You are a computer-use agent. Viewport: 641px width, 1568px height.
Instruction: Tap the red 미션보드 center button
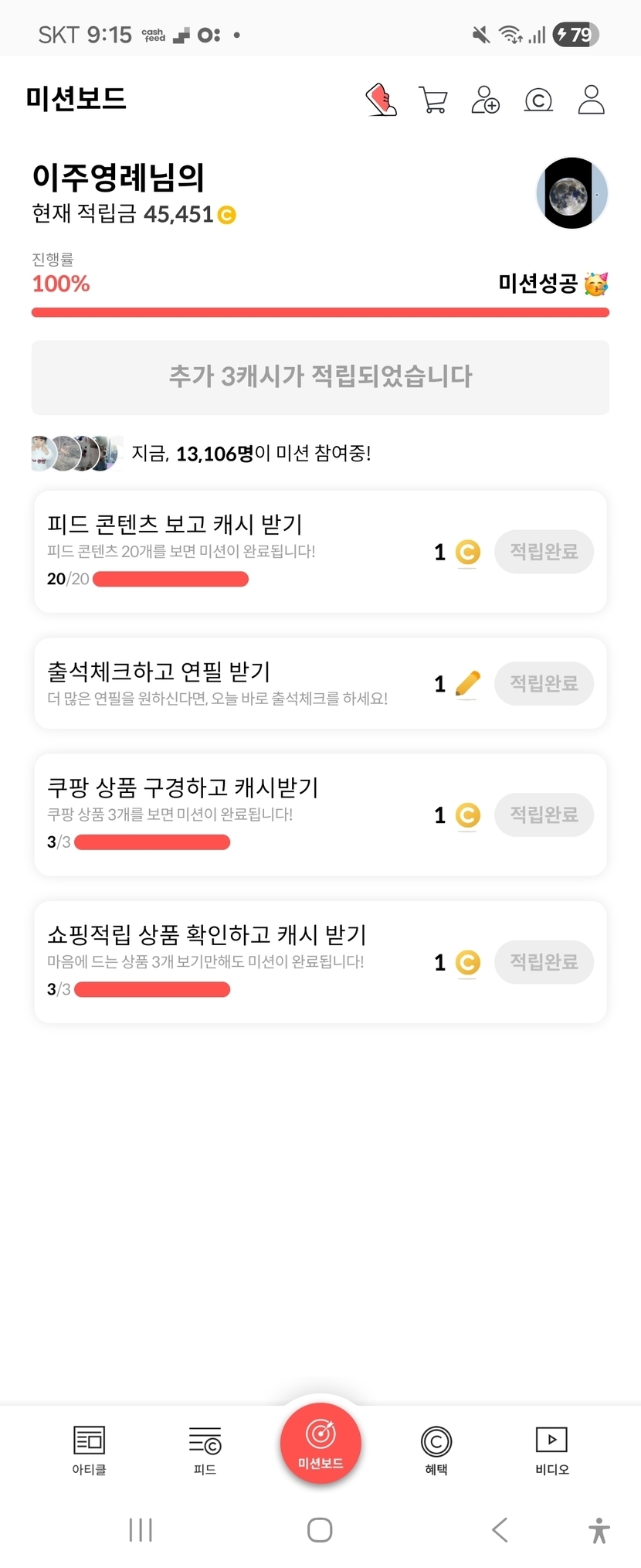(x=320, y=1444)
